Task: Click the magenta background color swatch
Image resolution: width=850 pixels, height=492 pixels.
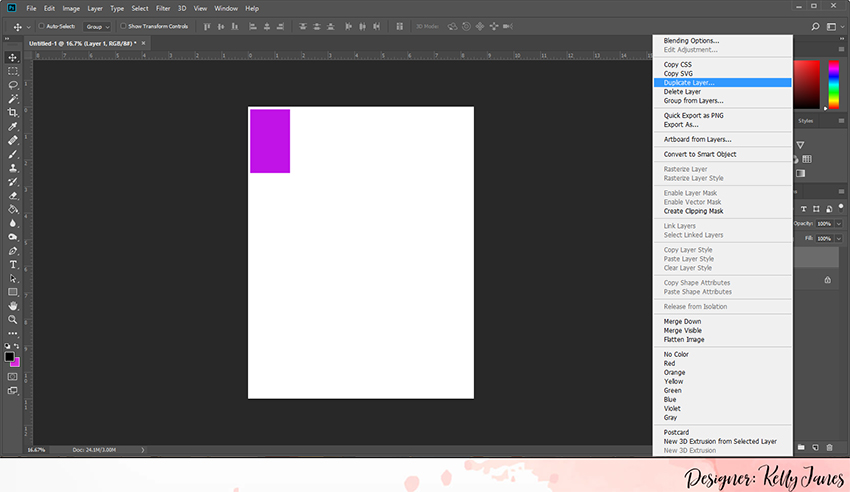Action: [x=17, y=363]
